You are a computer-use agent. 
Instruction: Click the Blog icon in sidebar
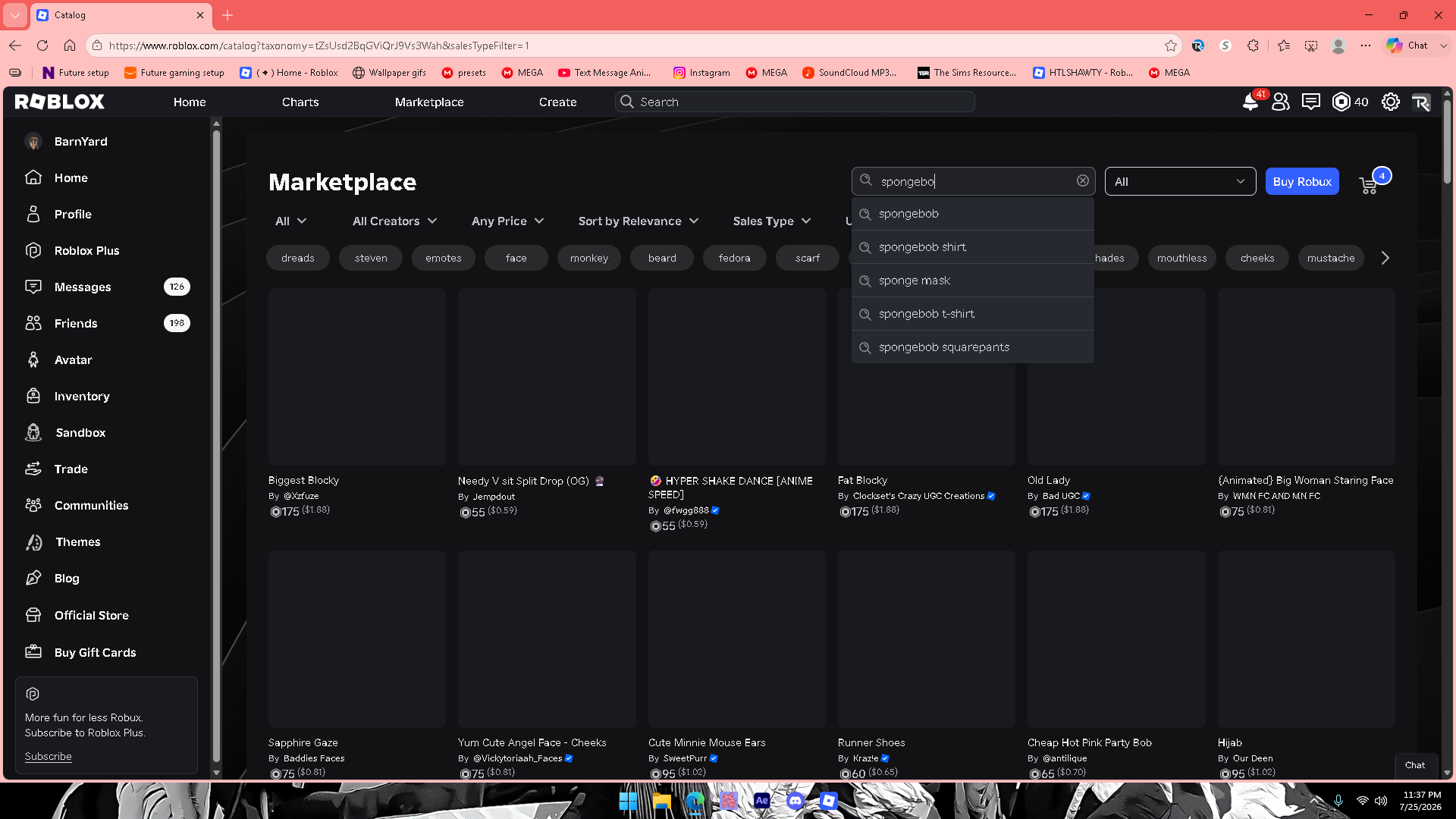click(x=33, y=578)
